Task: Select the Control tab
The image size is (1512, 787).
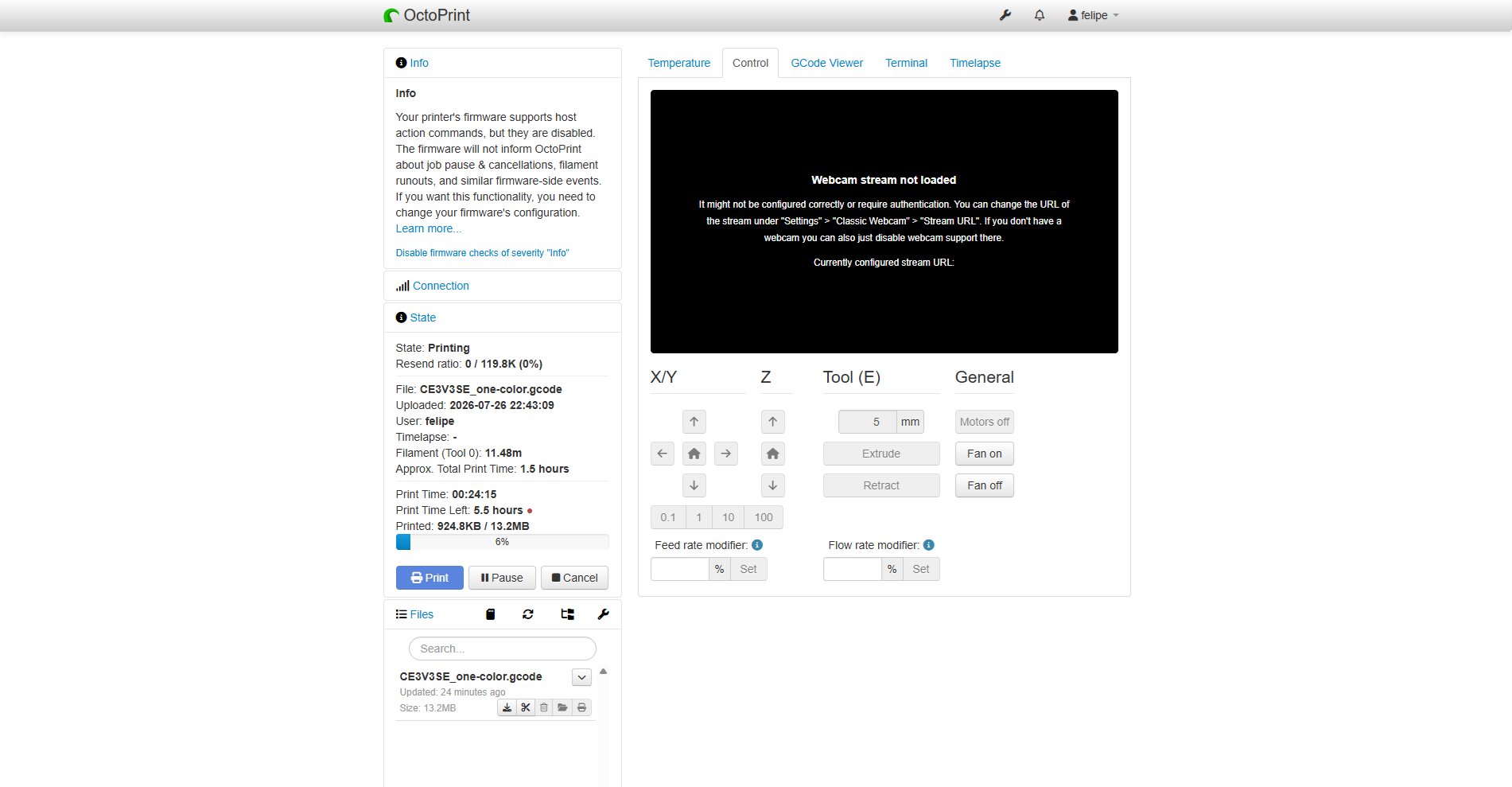Action: 750,63
